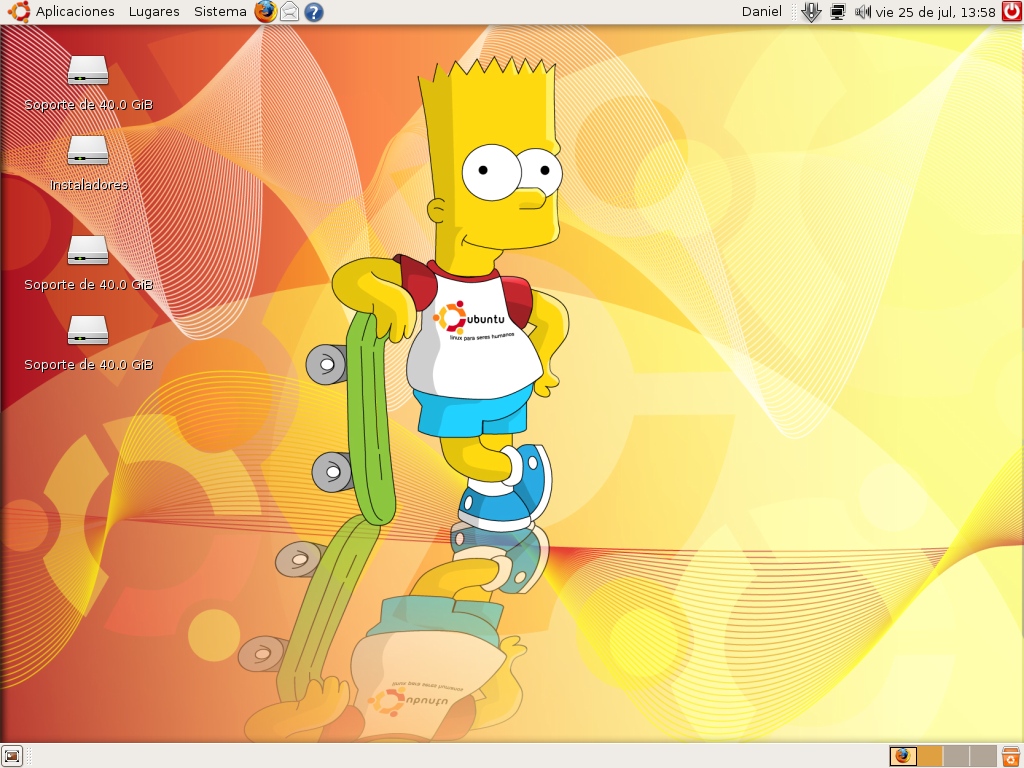Viewport: 1024px width, 768px height.
Task: Select the lowest Soporte de 40.0 GiB drive
Action: [88, 330]
